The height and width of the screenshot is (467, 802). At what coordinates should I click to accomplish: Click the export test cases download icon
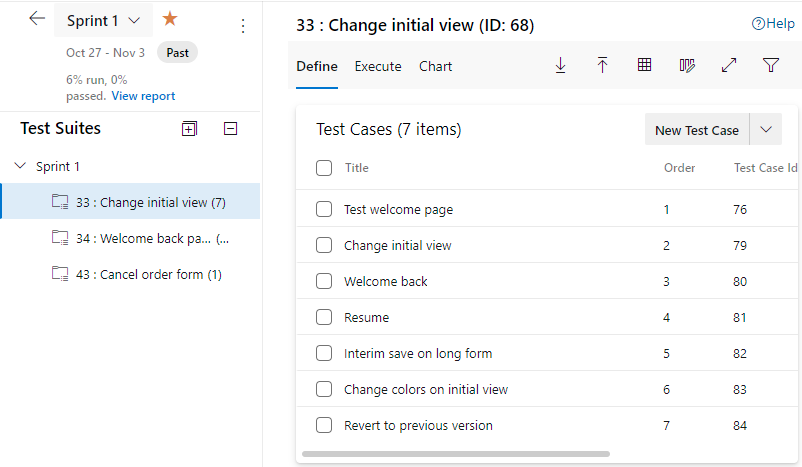coord(560,66)
